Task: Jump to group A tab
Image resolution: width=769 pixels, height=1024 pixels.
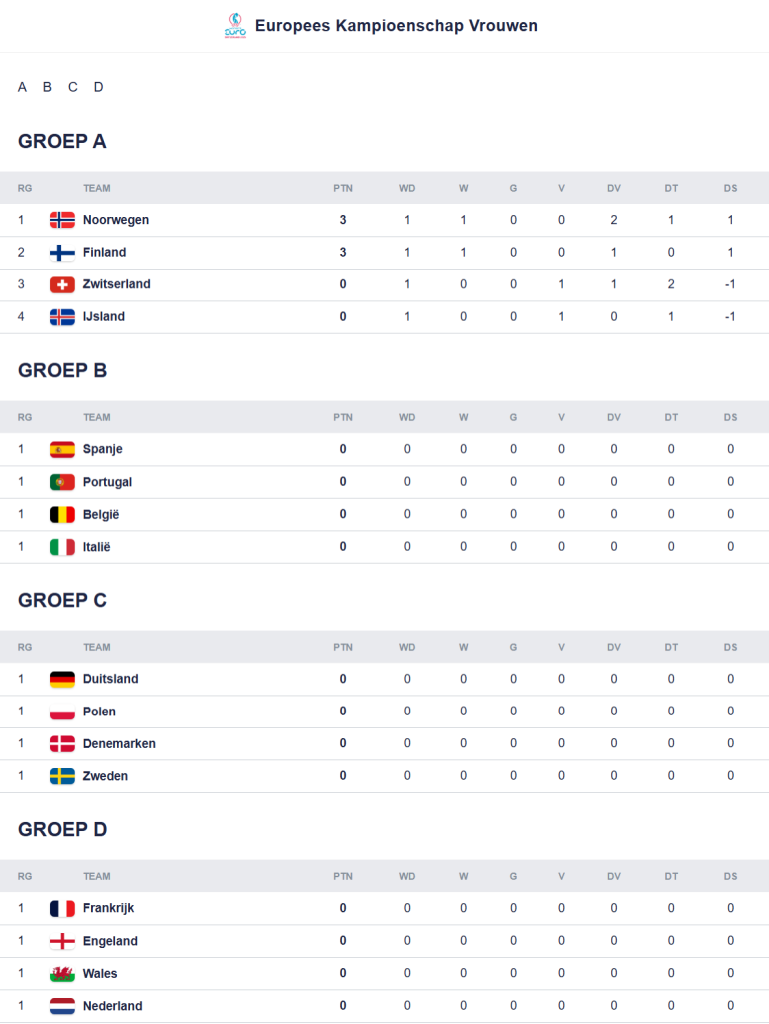Action: coord(22,87)
